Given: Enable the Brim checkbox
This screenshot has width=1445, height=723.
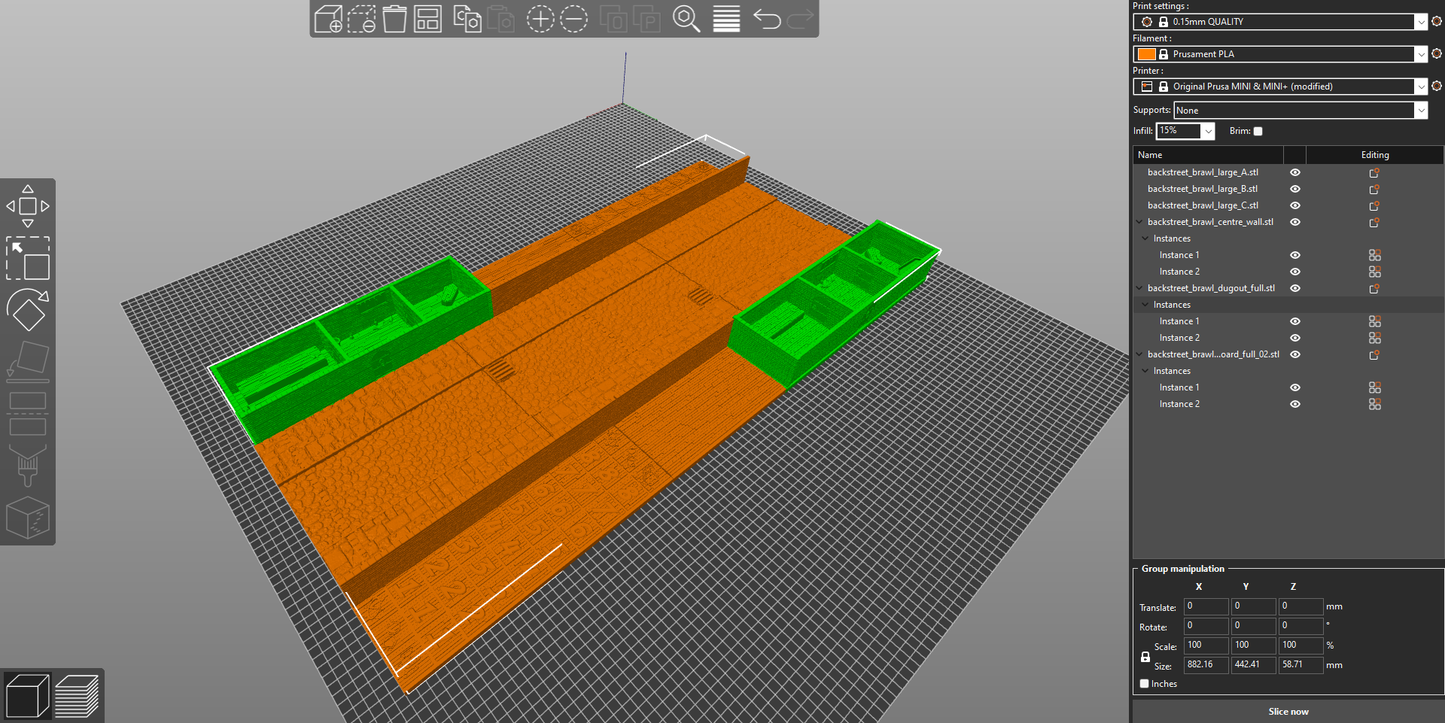Looking at the screenshot, I should tap(1258, 131).
